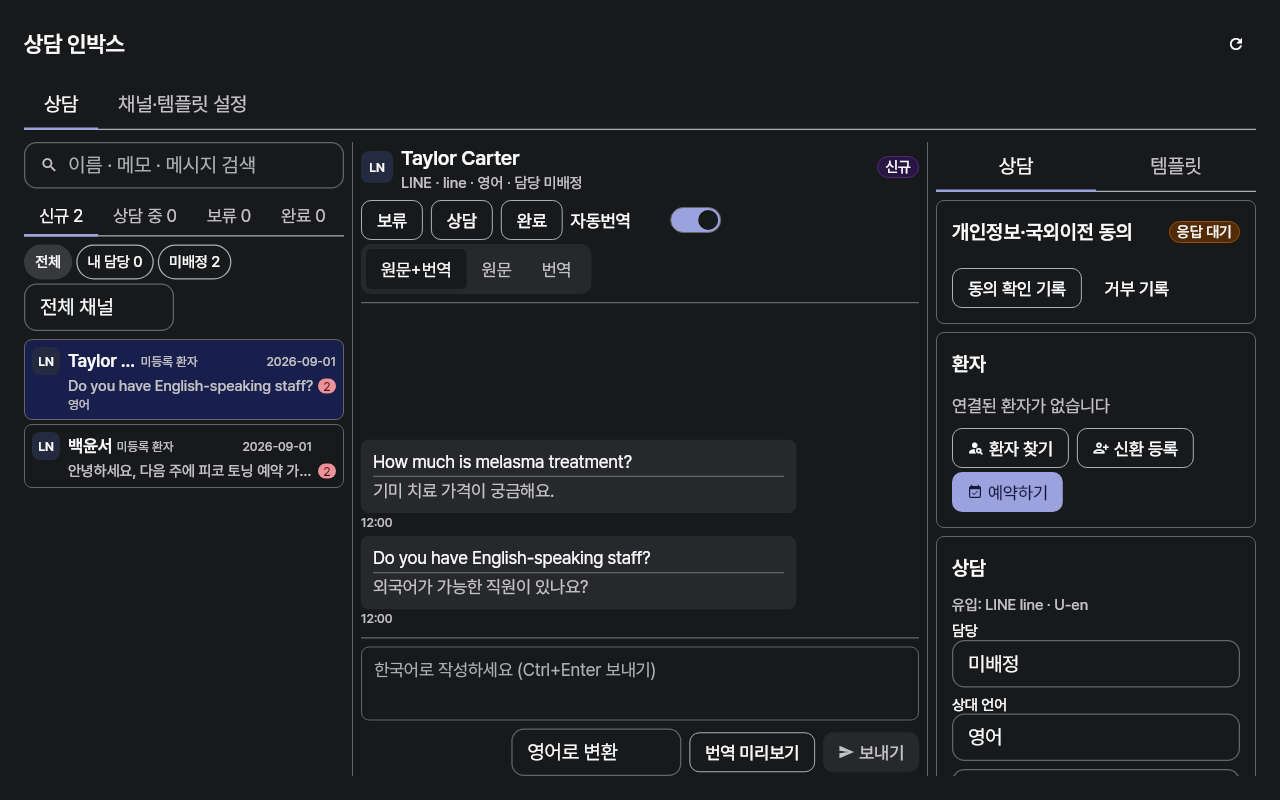The height and width of the screenshot is (800, 1280).
Task: Show the 상담 중 0 conversation list
Action: [145, 216]
